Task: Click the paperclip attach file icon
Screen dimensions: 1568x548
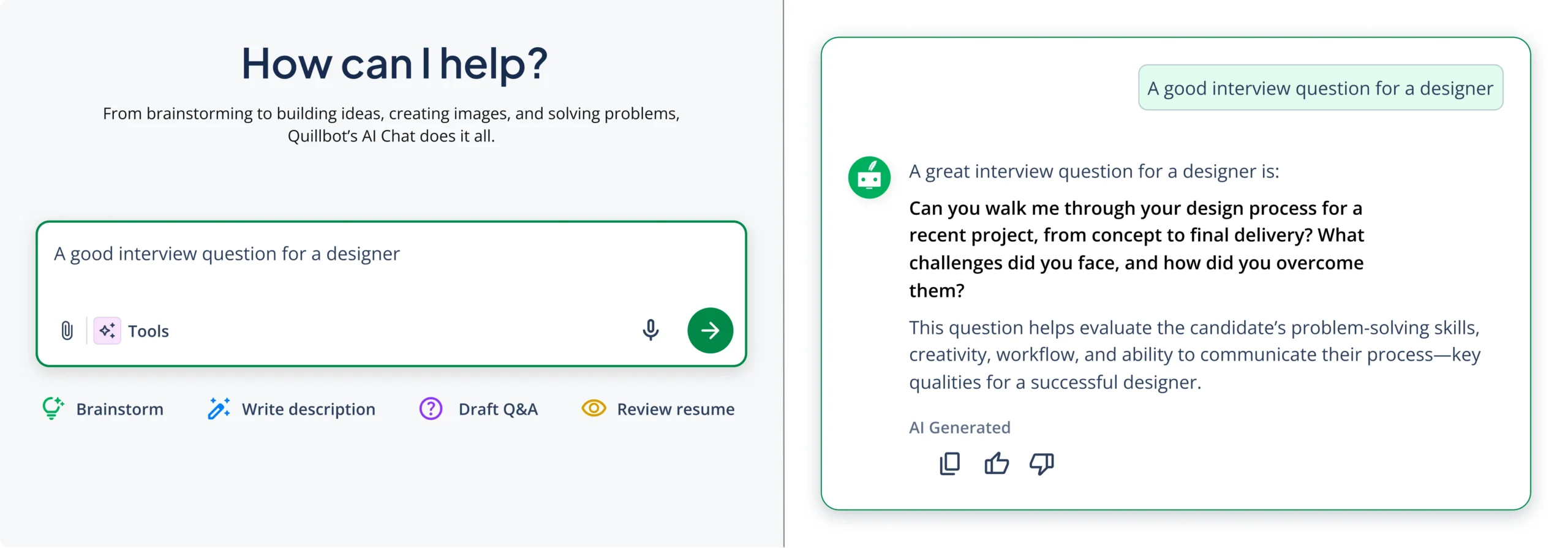Action: click(67, 331)
